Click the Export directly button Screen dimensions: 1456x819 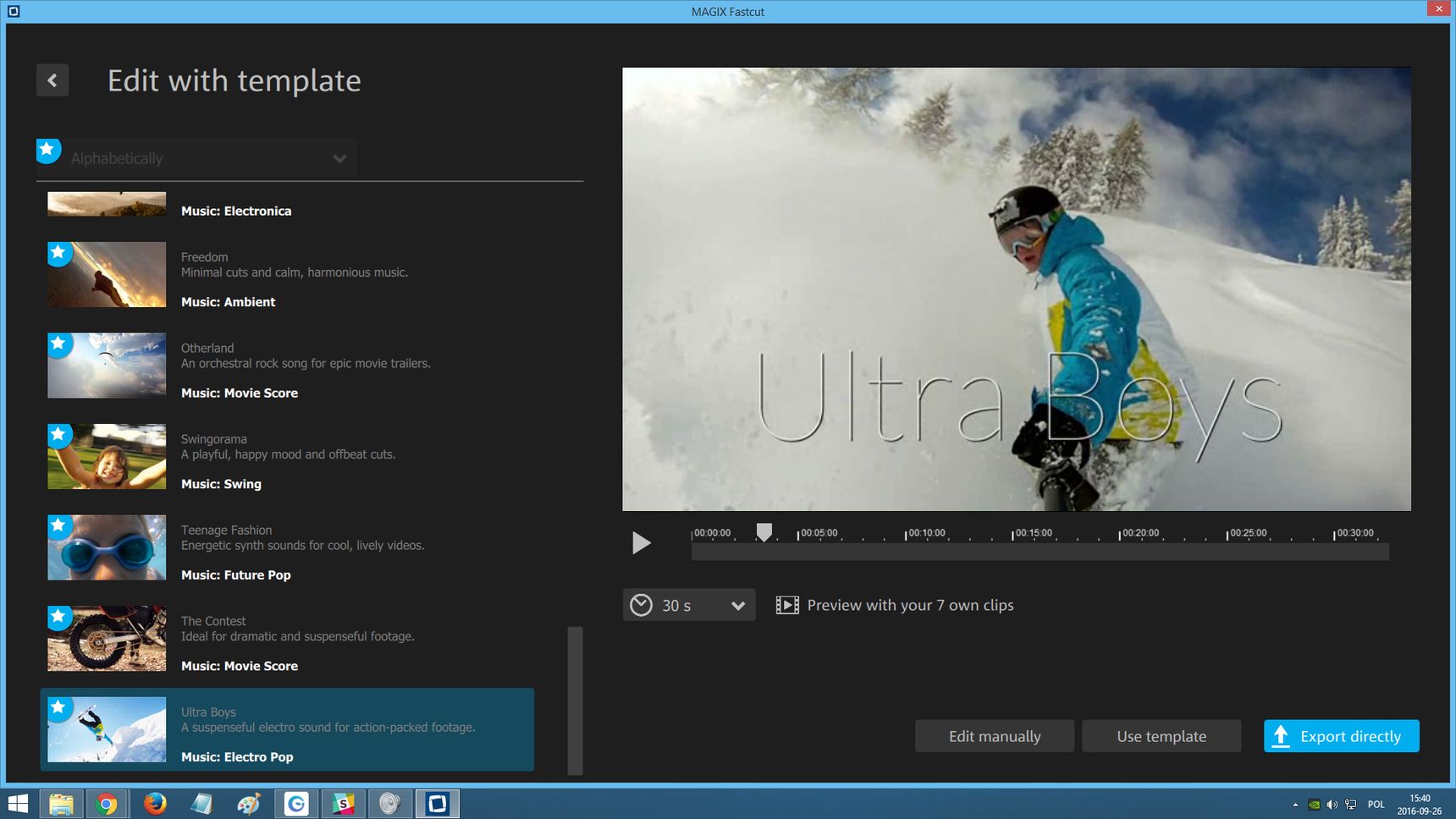coord(1341,736)
